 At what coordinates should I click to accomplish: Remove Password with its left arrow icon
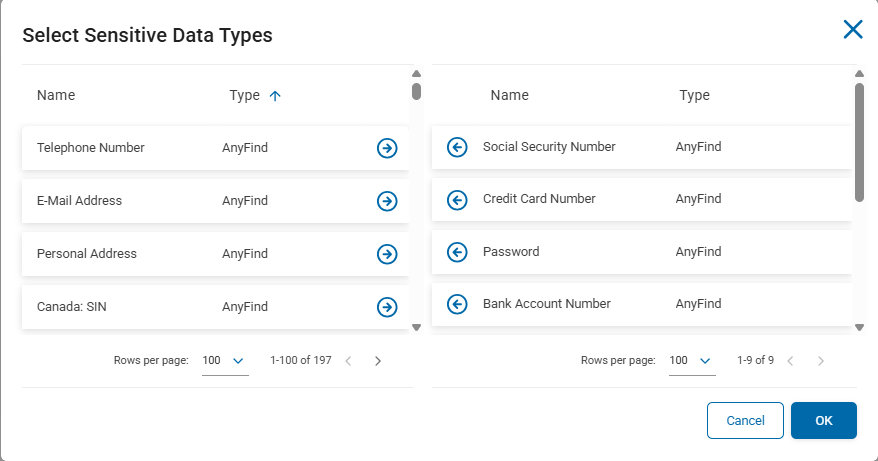(457, 252)
